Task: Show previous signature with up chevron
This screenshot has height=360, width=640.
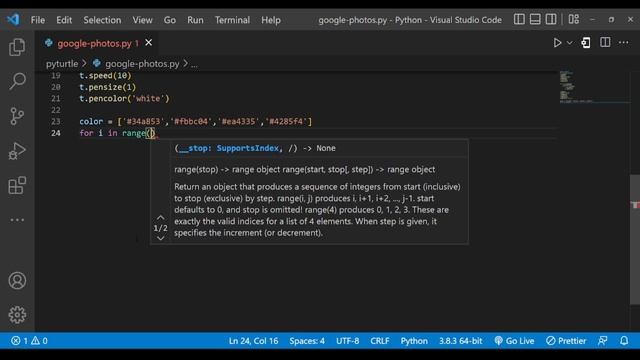Action: coord(161,218)
